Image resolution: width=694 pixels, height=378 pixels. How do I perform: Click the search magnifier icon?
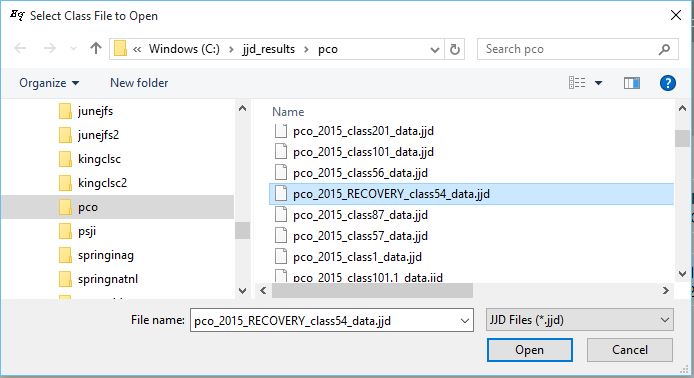point(664,49)
